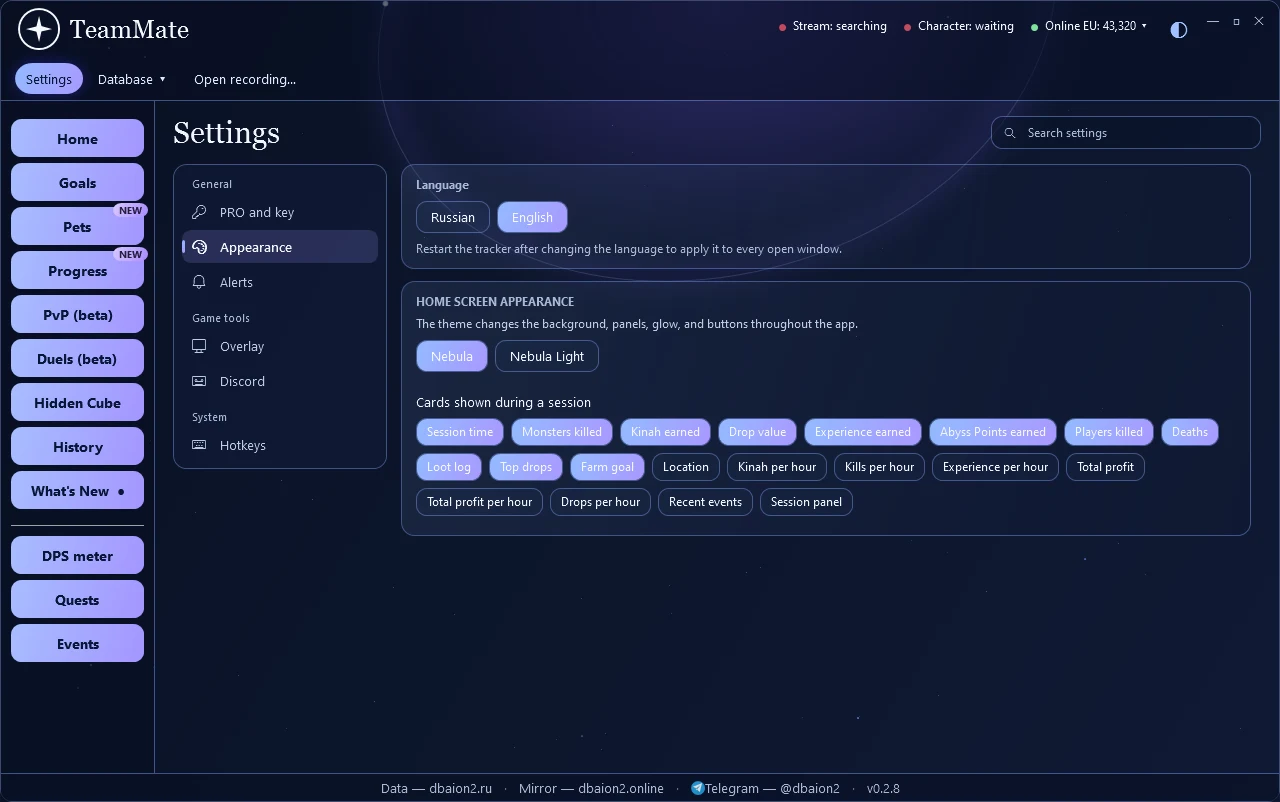This screenshot has height=802, width=1280.
Task: Click the keyboard icon beside Hotkeys
Action: pos(199,445)
